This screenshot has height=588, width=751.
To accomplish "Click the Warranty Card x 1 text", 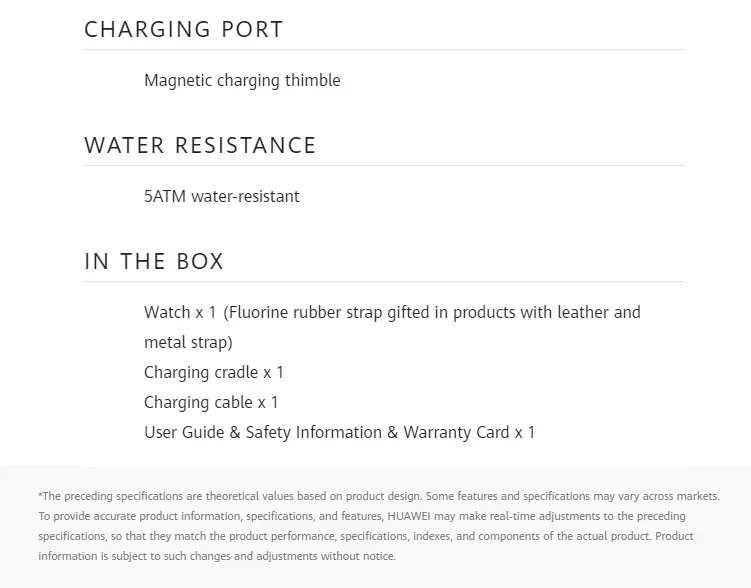I will click(469, 432).
